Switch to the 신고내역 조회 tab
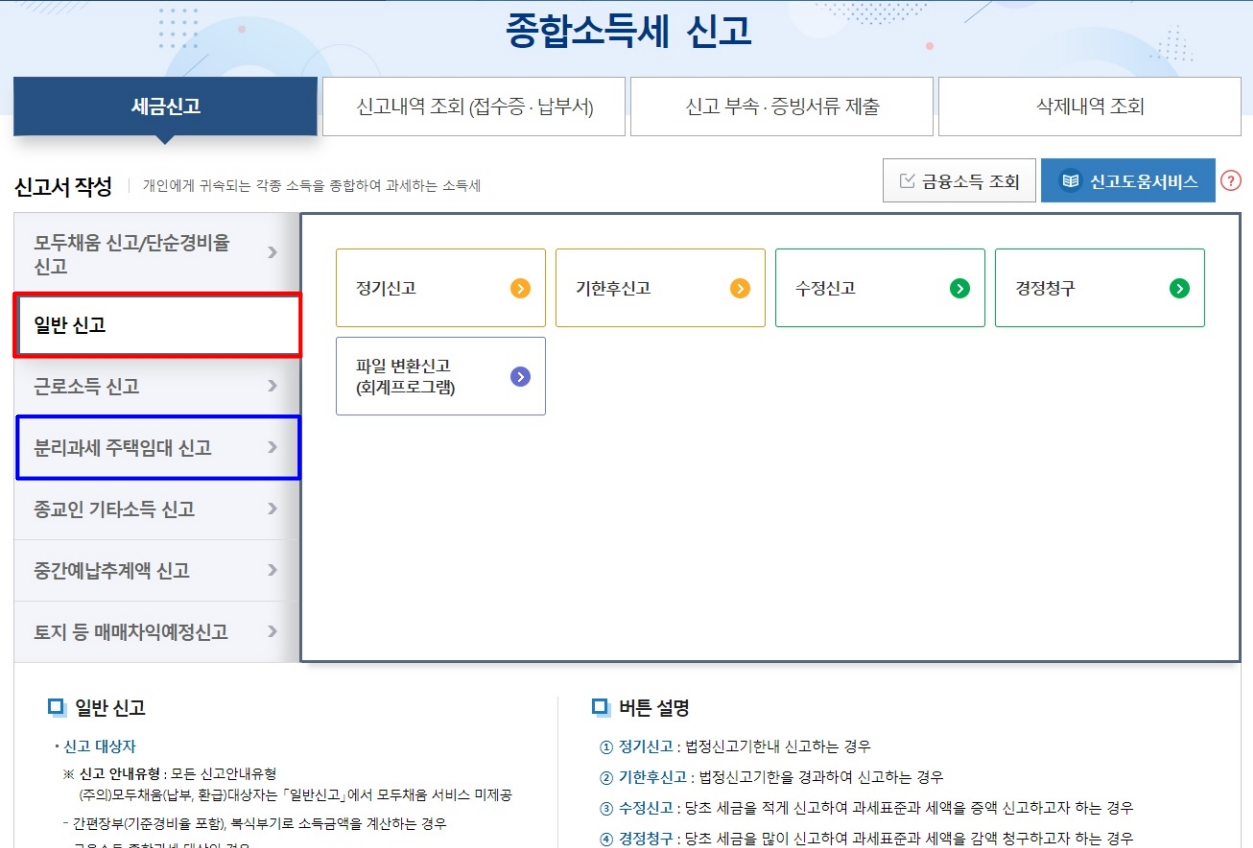The height and width of the screenshot is (848, 1253). tap(472, 106)
